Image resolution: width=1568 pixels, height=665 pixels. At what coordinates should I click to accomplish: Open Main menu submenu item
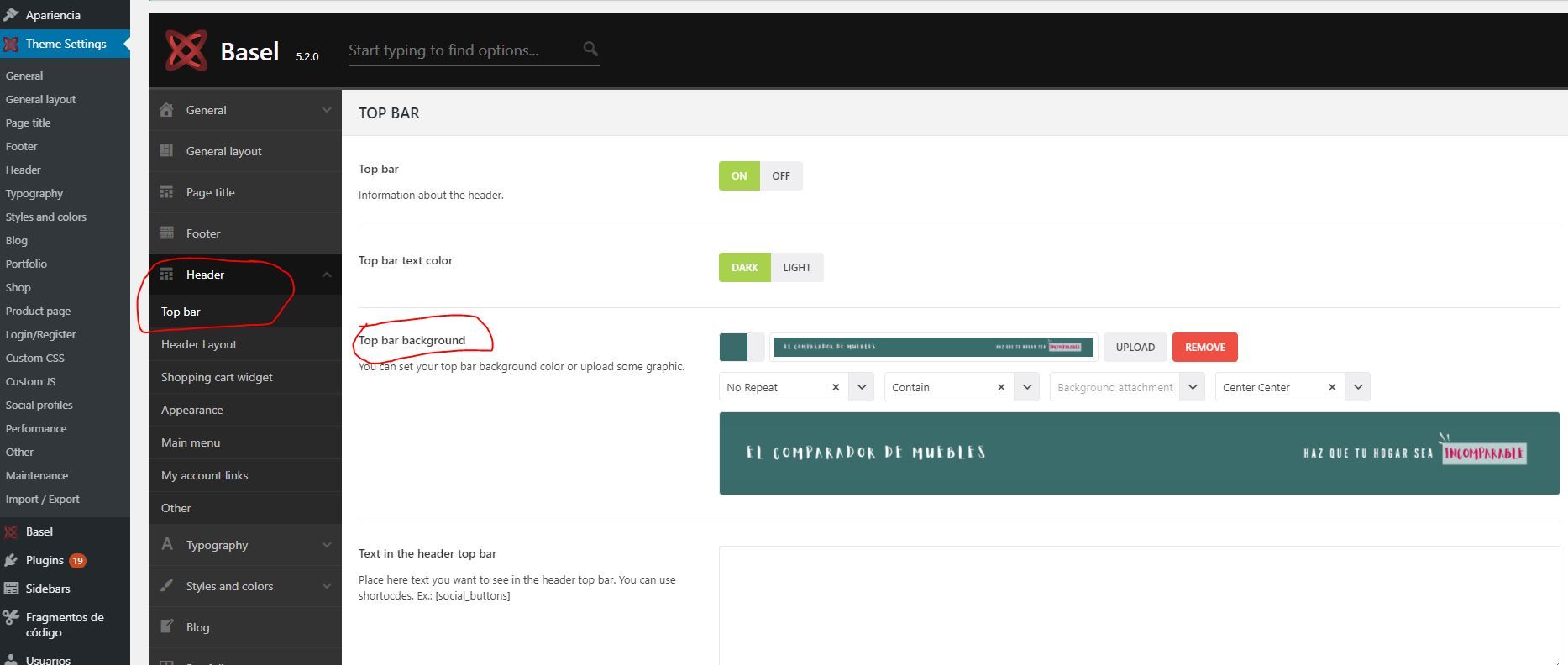point(245,442)
